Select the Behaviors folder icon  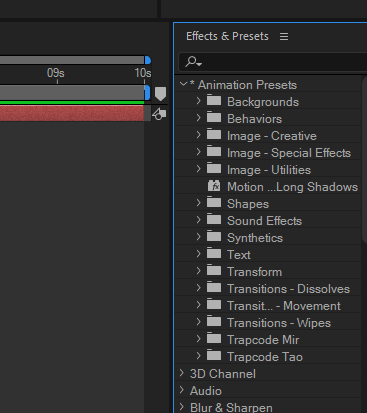pos(214,117)
